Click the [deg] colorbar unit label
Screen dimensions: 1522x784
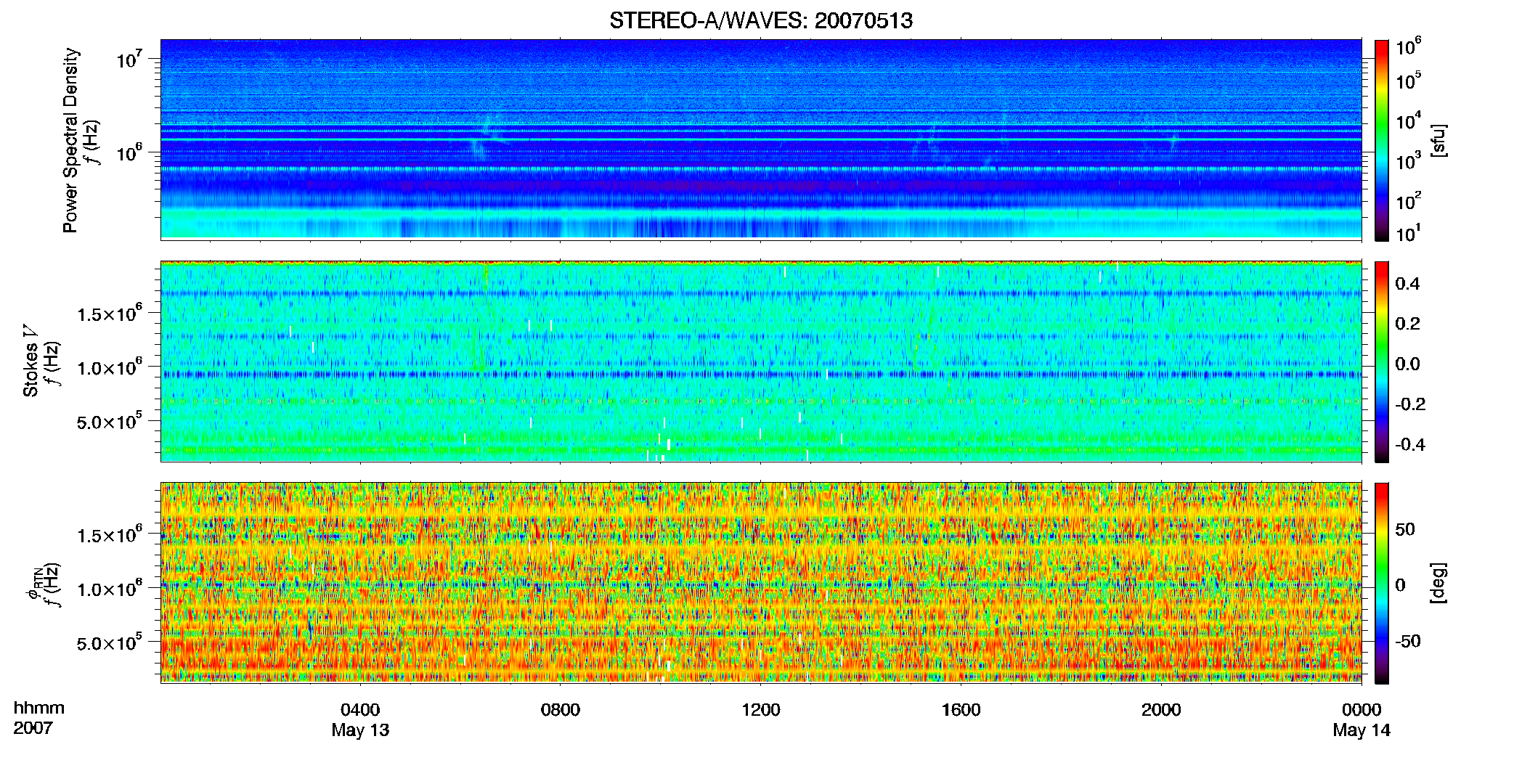click(1438, 583)
